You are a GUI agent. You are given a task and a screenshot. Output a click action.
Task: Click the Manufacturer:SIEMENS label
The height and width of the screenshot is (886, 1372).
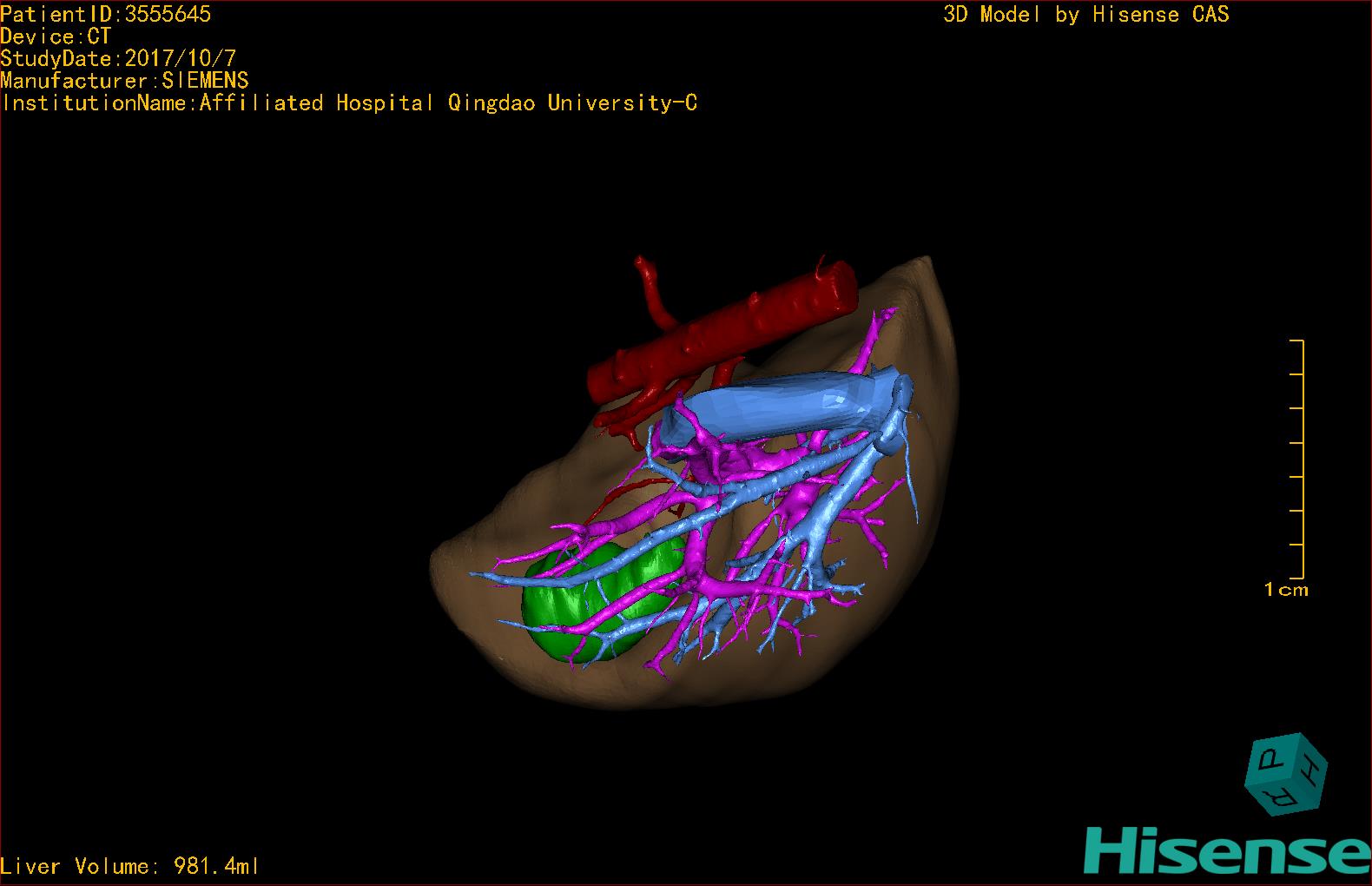click(x=125, y=81)
